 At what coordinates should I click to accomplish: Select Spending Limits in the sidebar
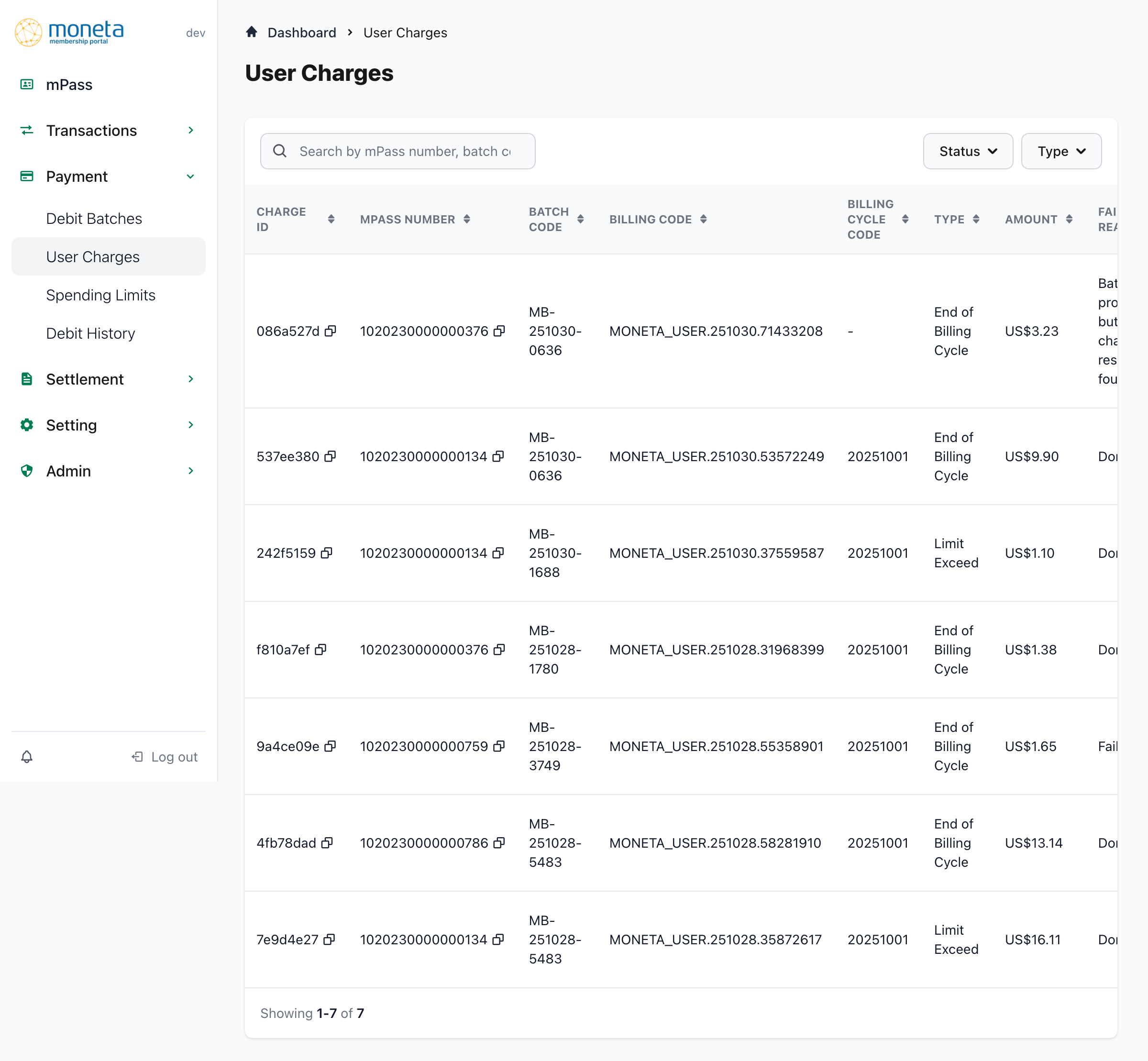100,295
